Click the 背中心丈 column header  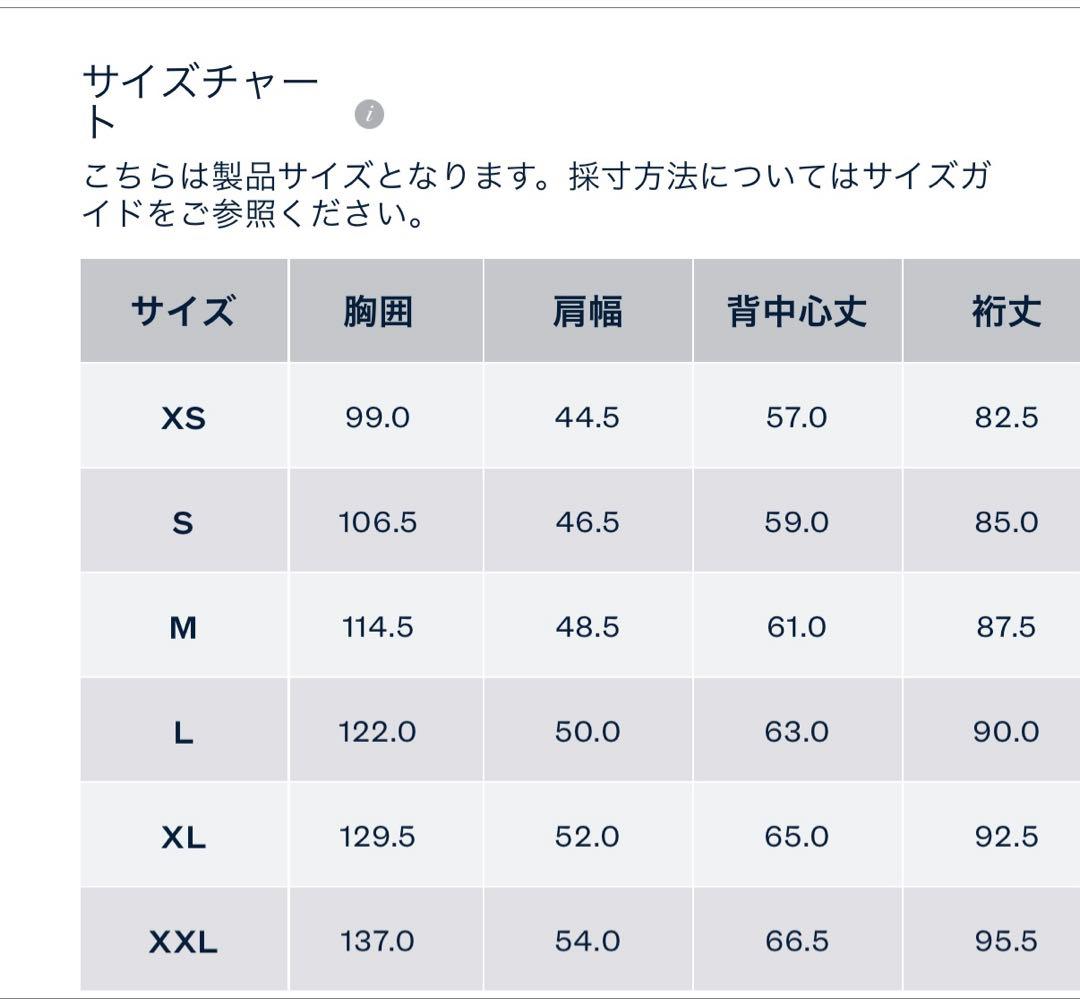point(793,309)
